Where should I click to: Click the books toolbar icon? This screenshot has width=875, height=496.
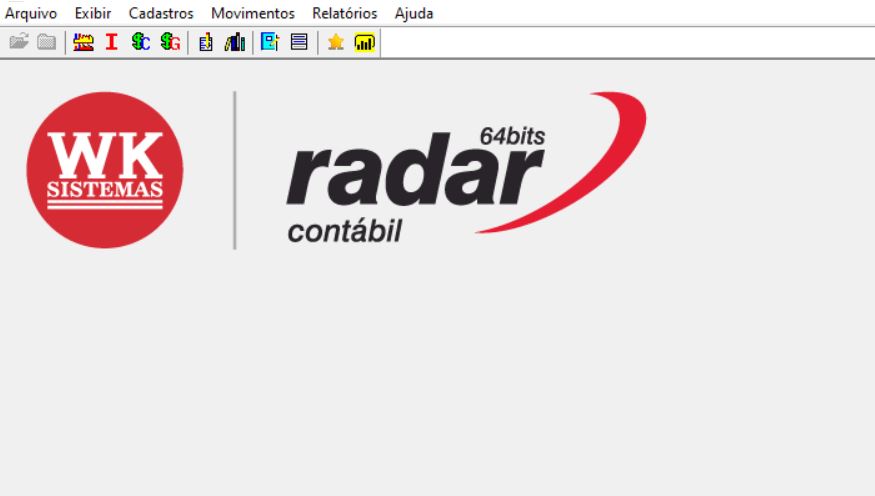tap(235, 42)
